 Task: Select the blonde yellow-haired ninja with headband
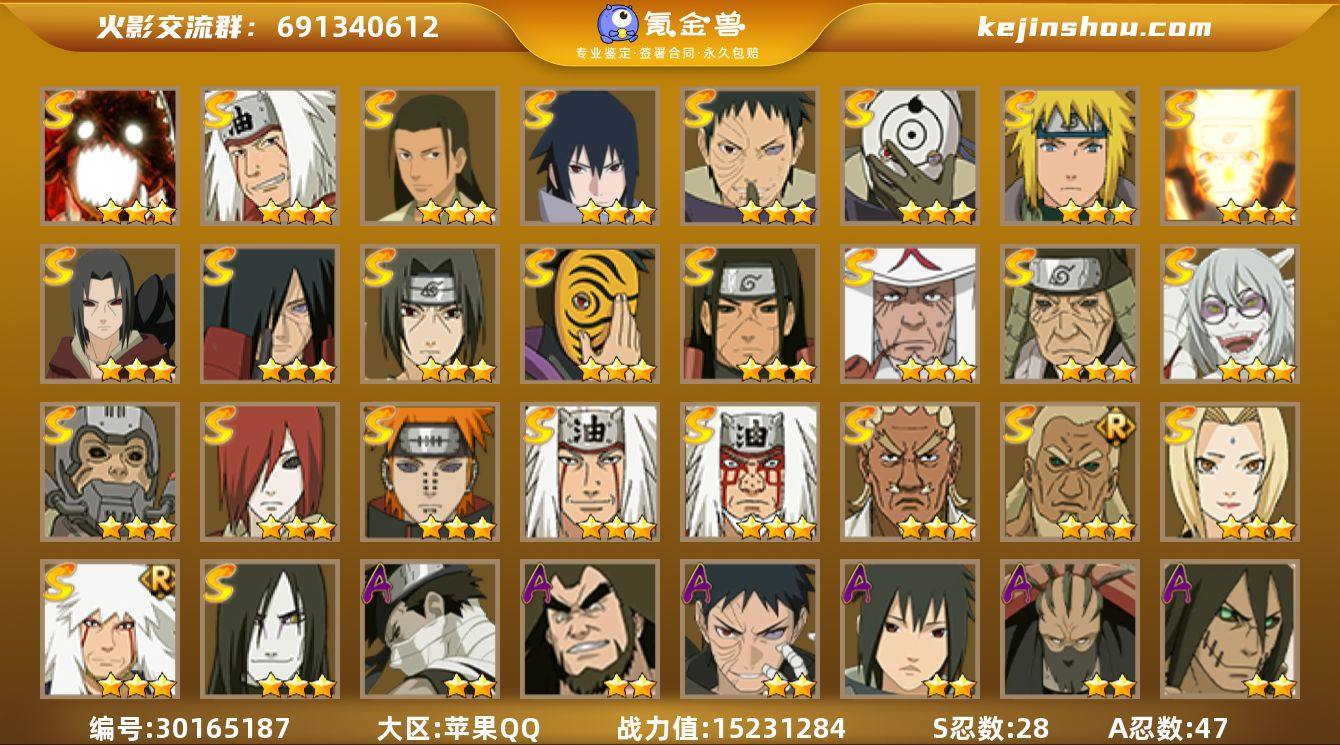pyautogui.click(x=1069, y=156)
